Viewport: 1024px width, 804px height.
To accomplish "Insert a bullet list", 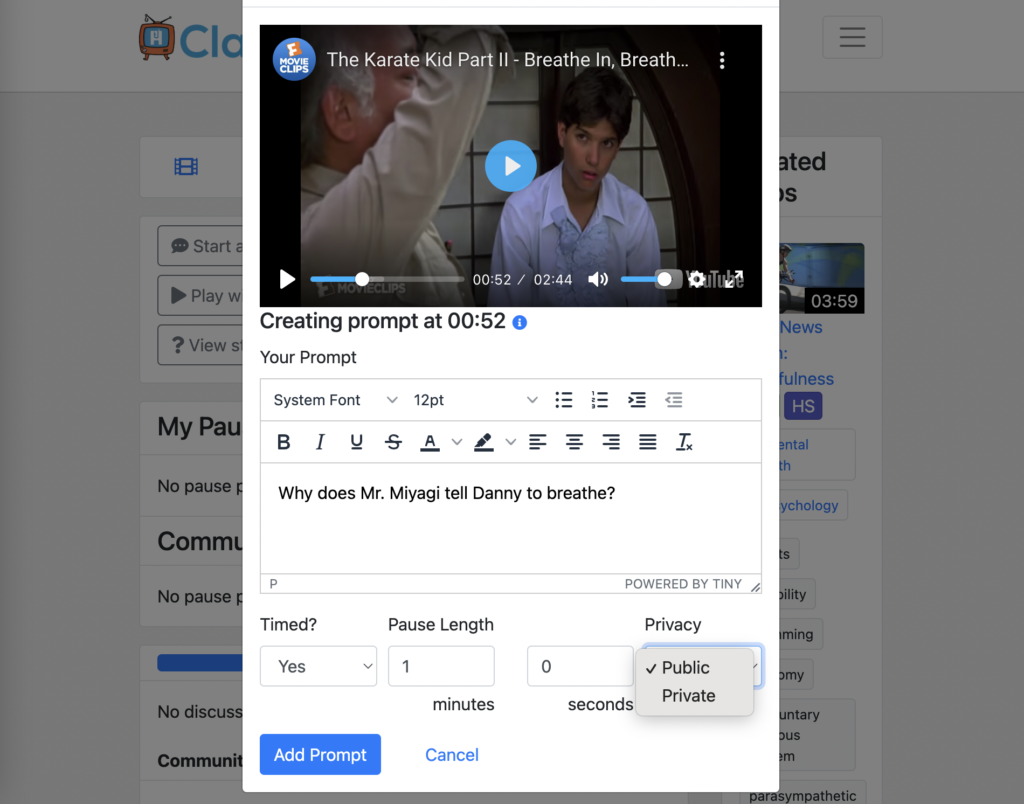I will coord(564,400).
